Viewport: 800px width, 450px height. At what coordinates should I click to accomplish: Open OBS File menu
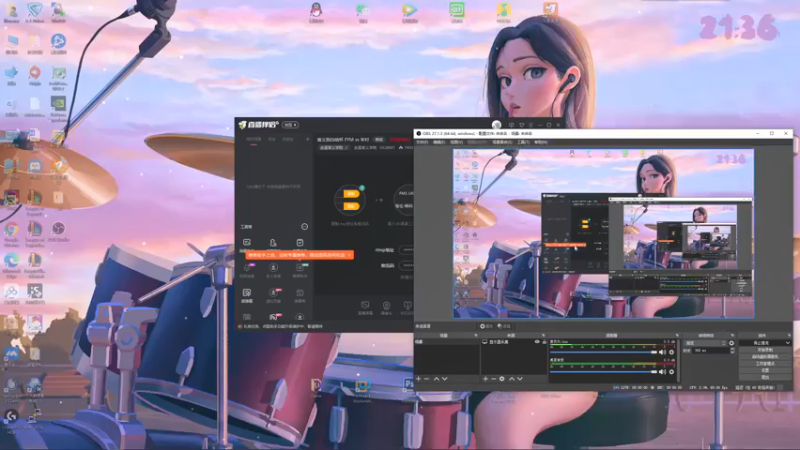point(422,142)
